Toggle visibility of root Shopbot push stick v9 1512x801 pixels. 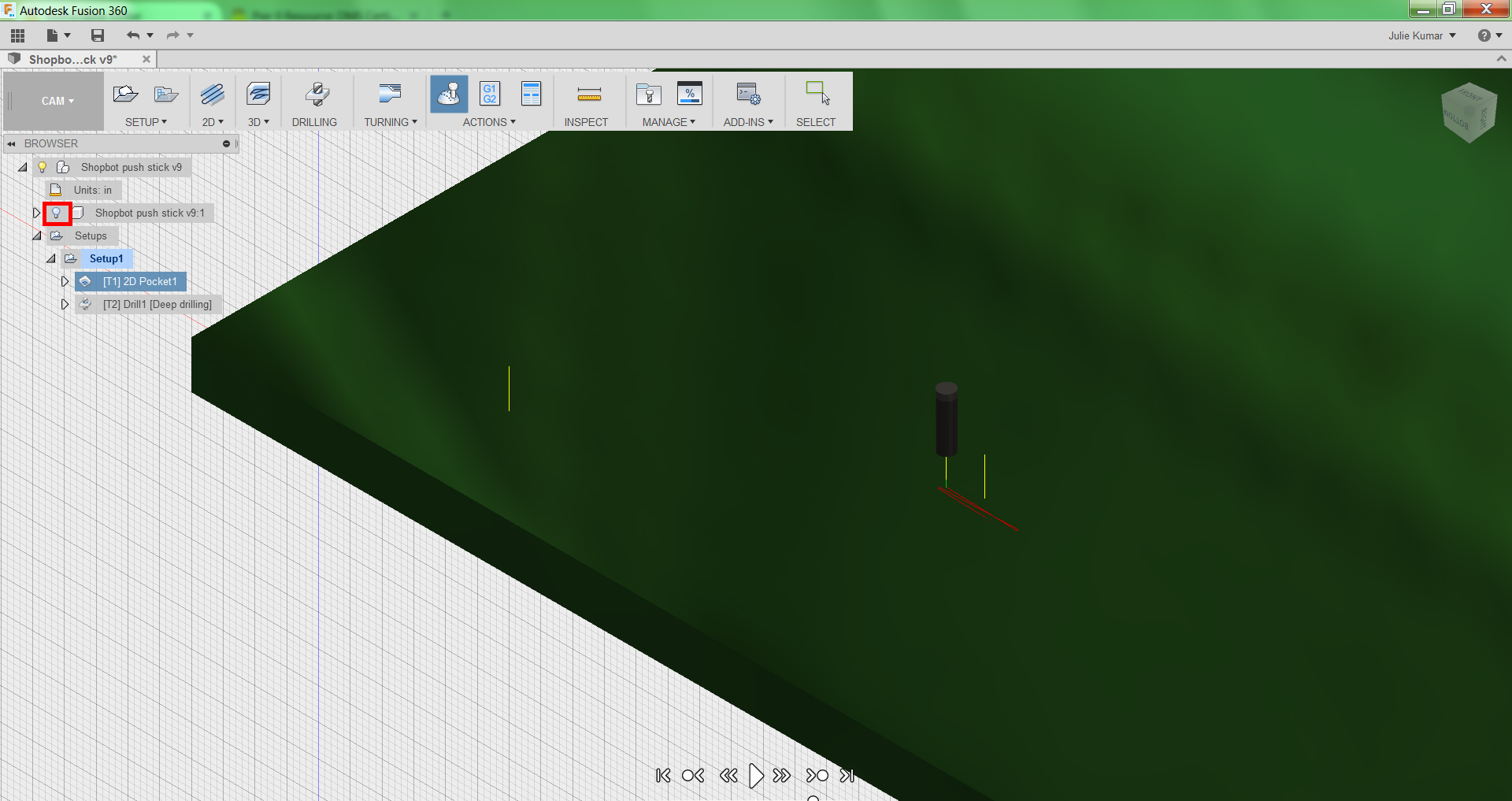click(43, 168)
